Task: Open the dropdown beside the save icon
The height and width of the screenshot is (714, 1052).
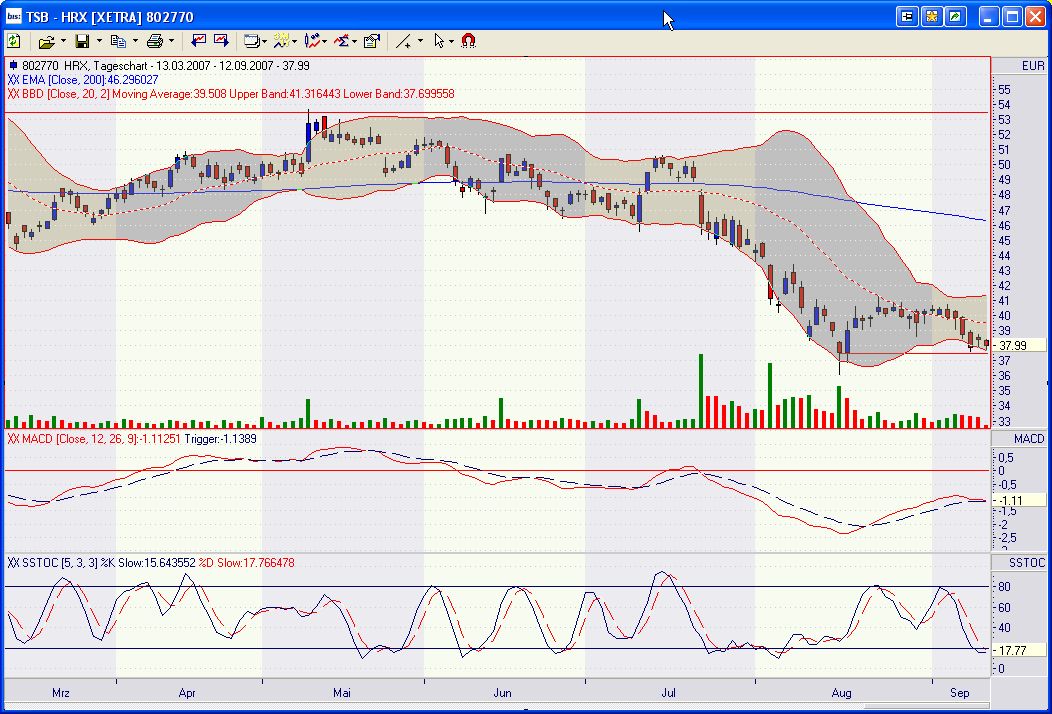Action: coord(97,41)
